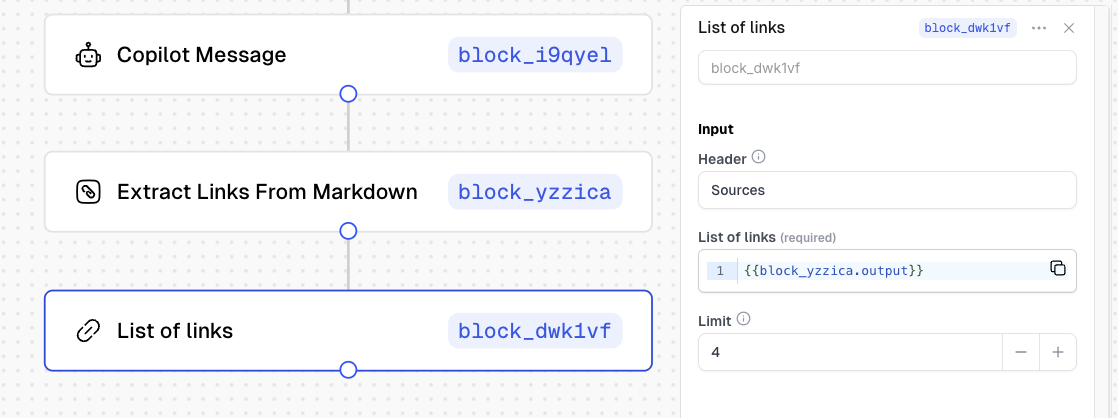Click the connector handle below Extract Links node
This screenshot has height=418, width=1118.
pos(348,231)
